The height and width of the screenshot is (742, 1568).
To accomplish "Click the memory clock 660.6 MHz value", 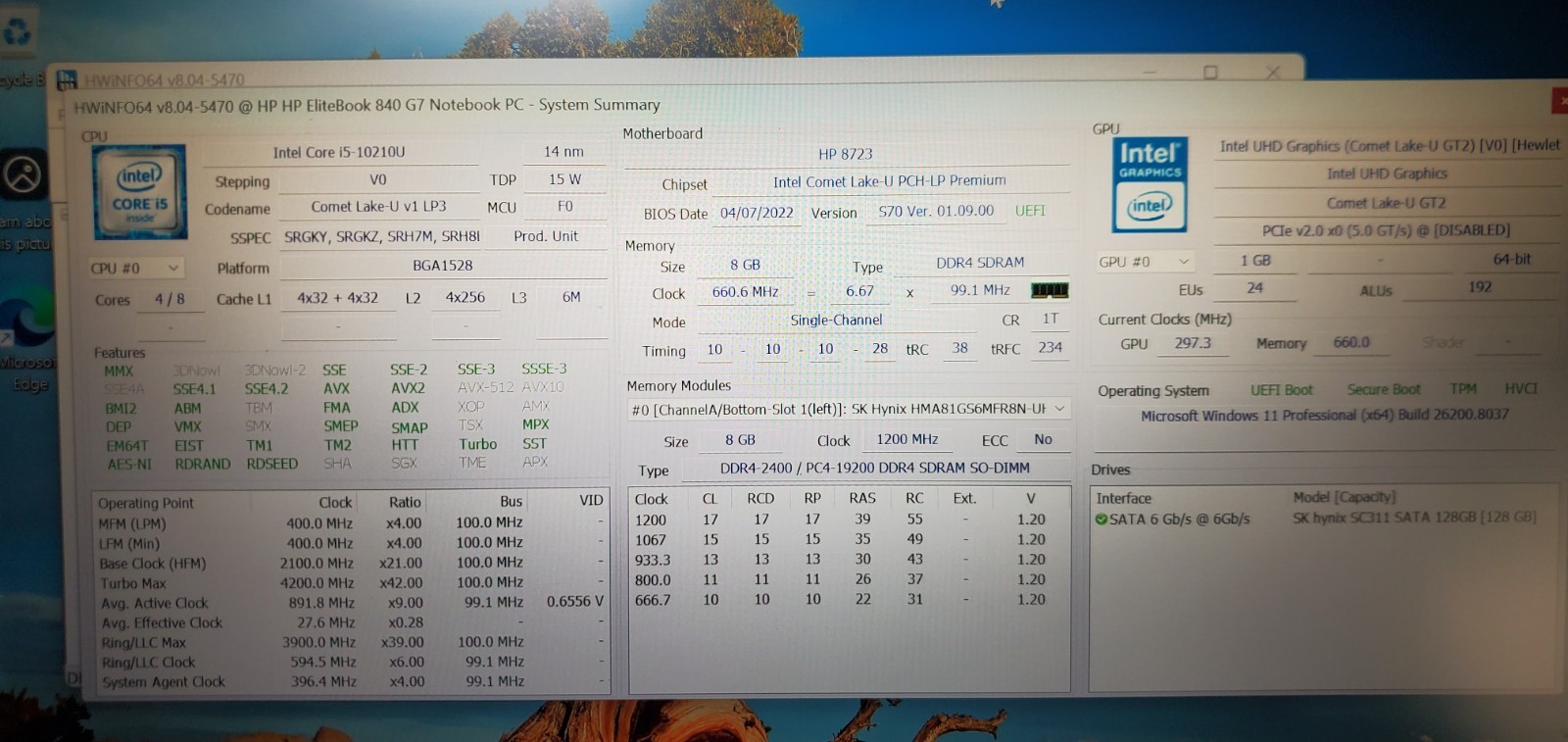I will coord(745,292).
